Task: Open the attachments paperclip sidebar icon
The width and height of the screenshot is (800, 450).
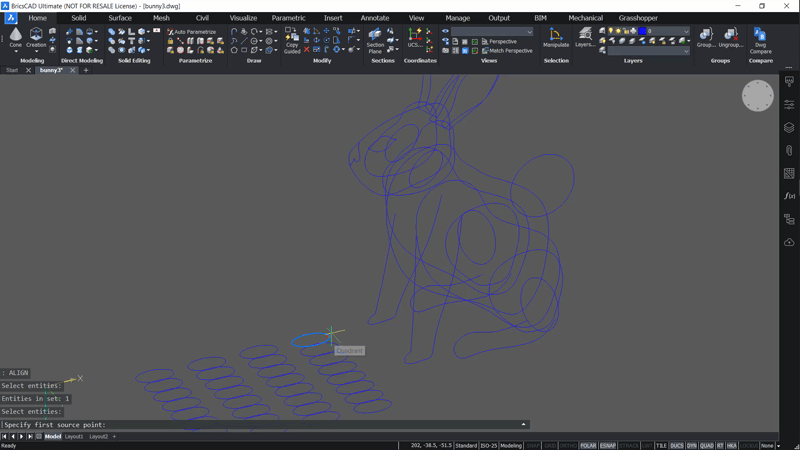Action: pyautogui.click(x=789, y=151)
